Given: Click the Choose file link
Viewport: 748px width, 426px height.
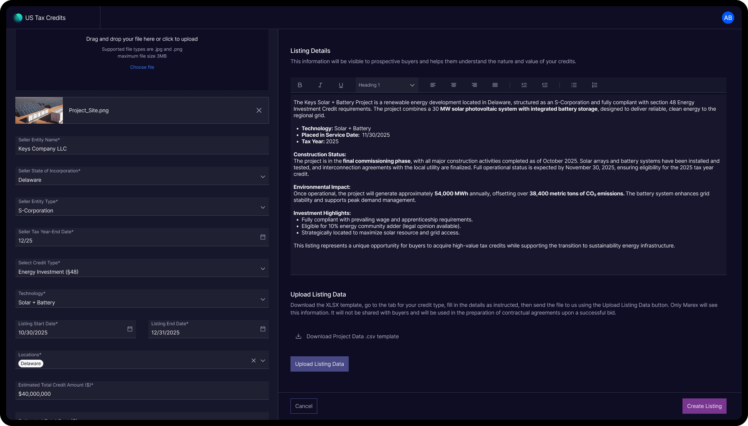Looking at the screenshot, I should coord(142,67).
